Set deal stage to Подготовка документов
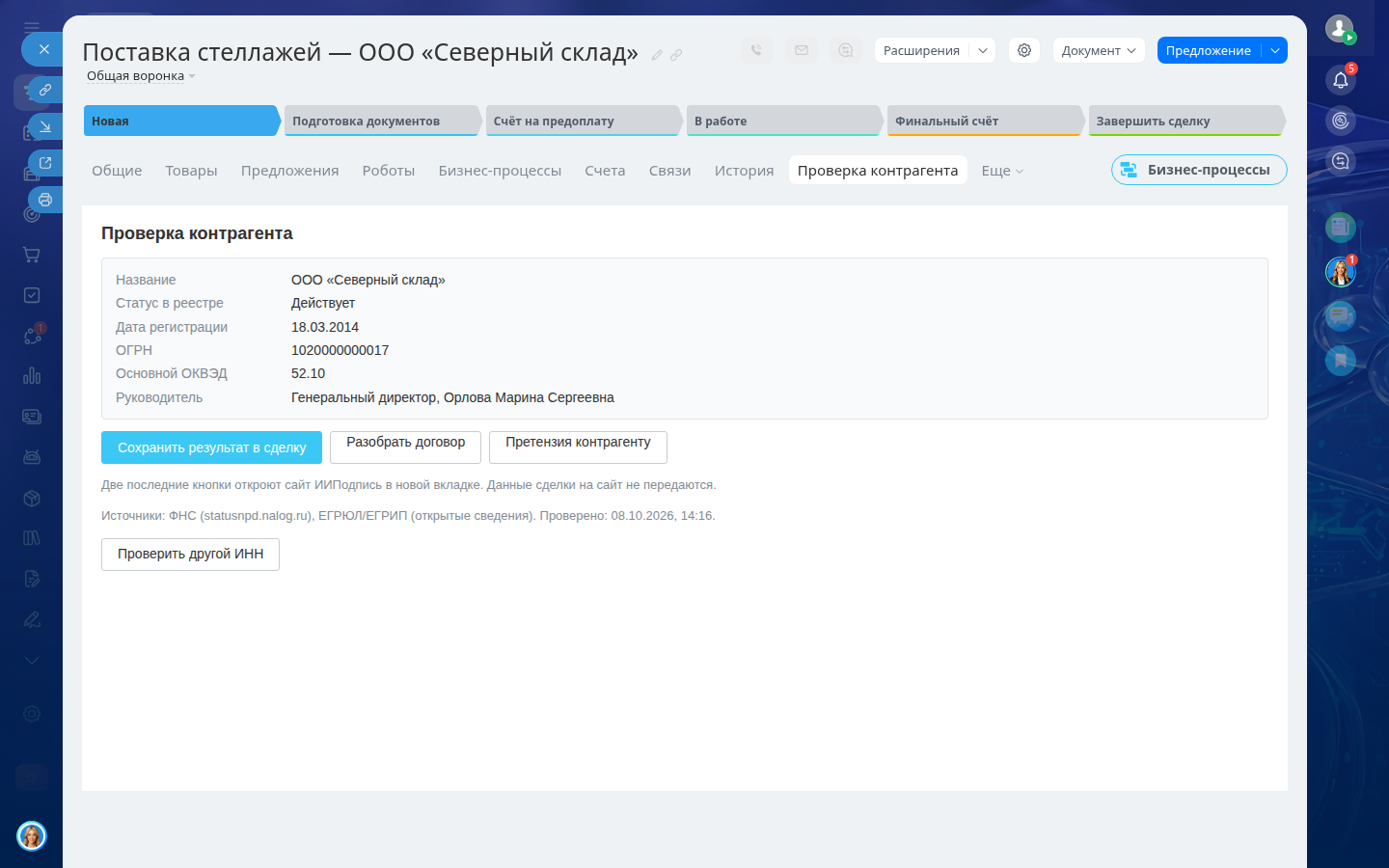The height and width of the screenshot is (868, 1389). 382,121
